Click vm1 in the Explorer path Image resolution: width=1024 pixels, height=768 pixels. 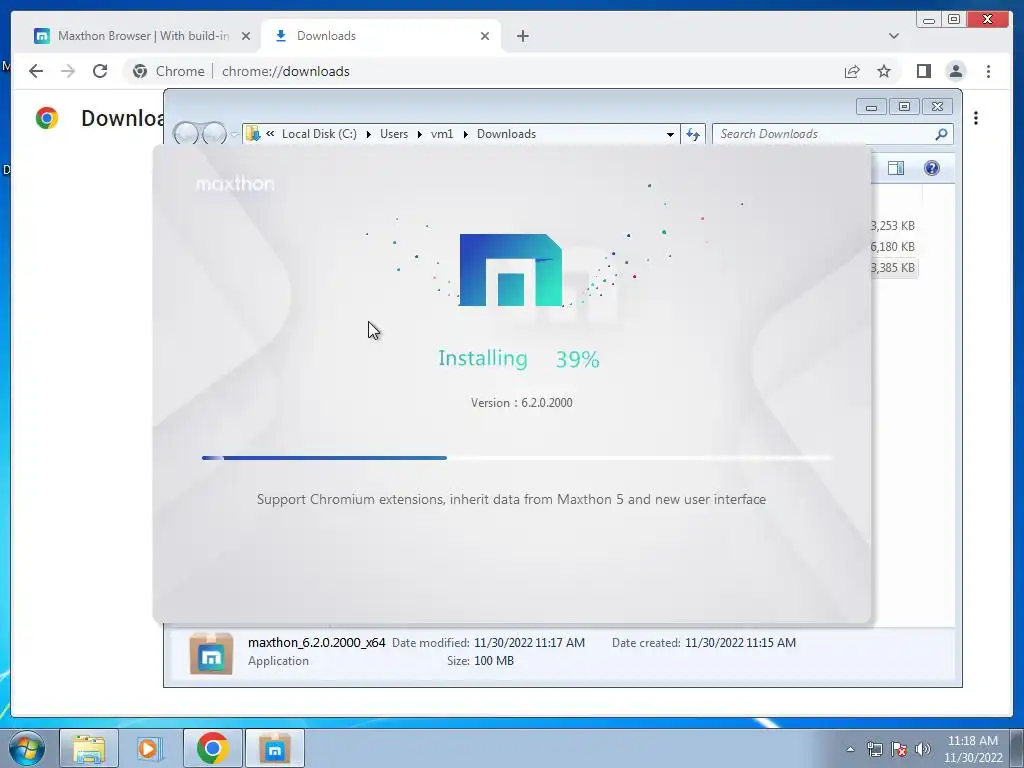(x=442, y=134)
